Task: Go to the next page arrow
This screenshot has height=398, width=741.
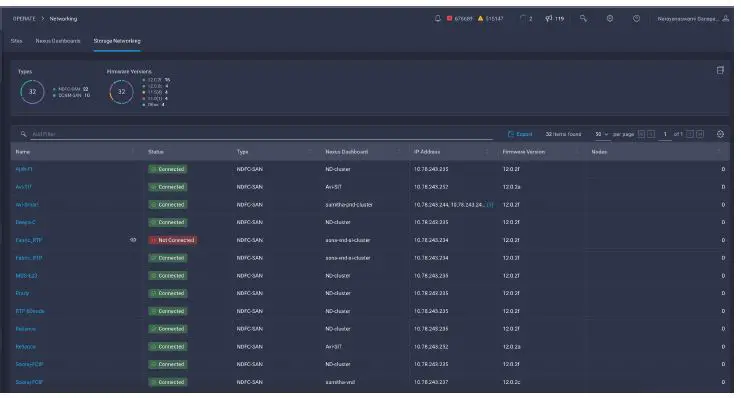Action: tap(689, 134)
